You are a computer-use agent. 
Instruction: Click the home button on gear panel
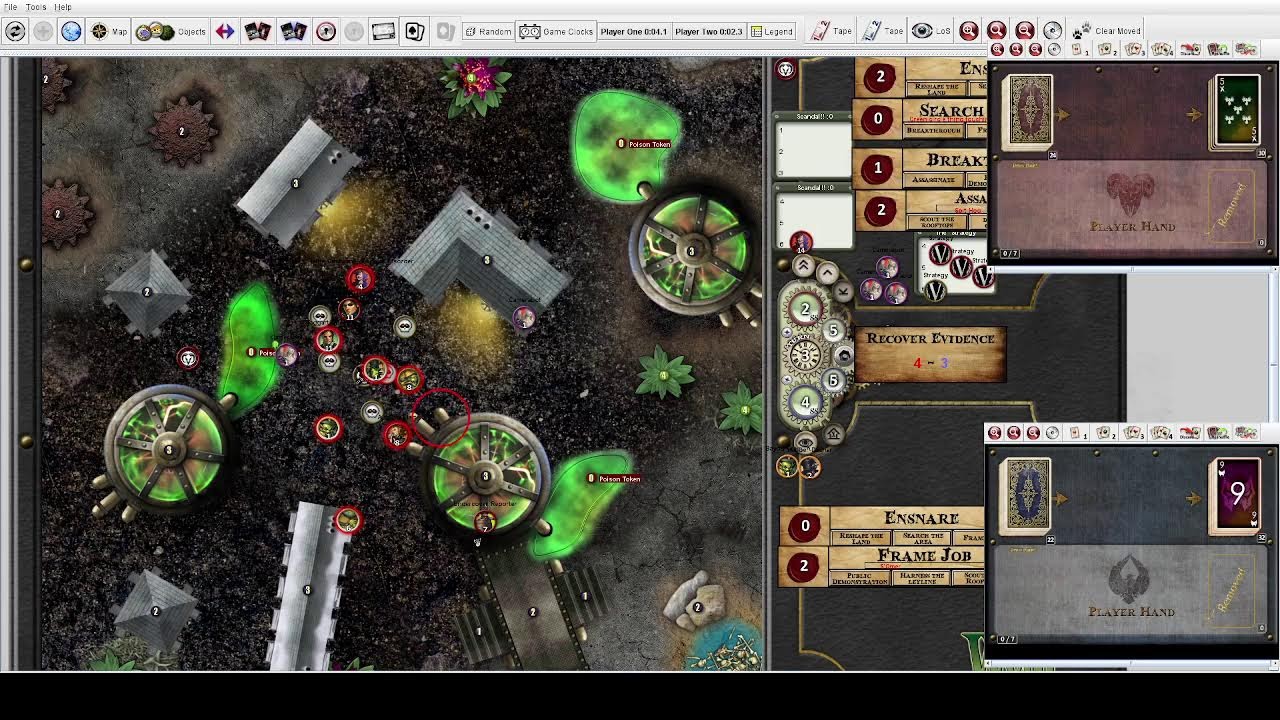[833, 434]
